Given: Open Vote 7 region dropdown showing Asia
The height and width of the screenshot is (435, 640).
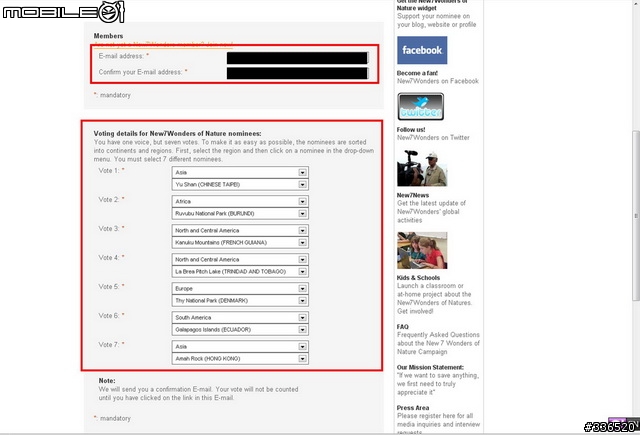Looking at the screenshot, I should (240, 346).
